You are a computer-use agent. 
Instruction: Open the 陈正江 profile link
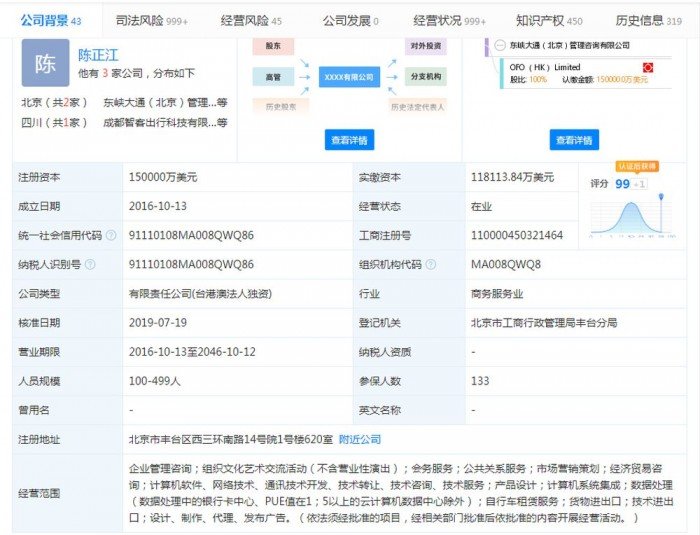point(98,55)
